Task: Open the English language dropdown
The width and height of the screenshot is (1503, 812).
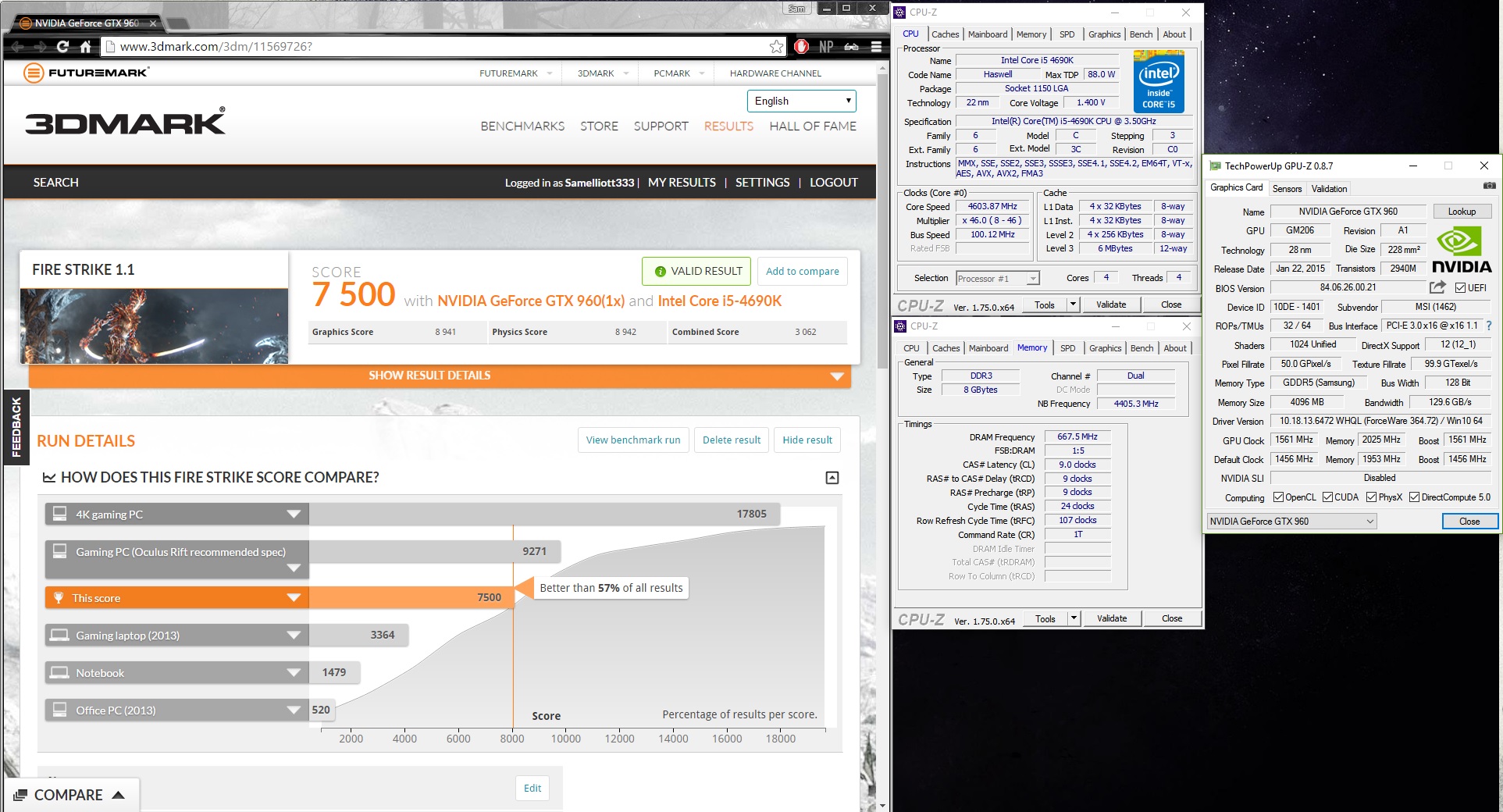Action: 802,101
